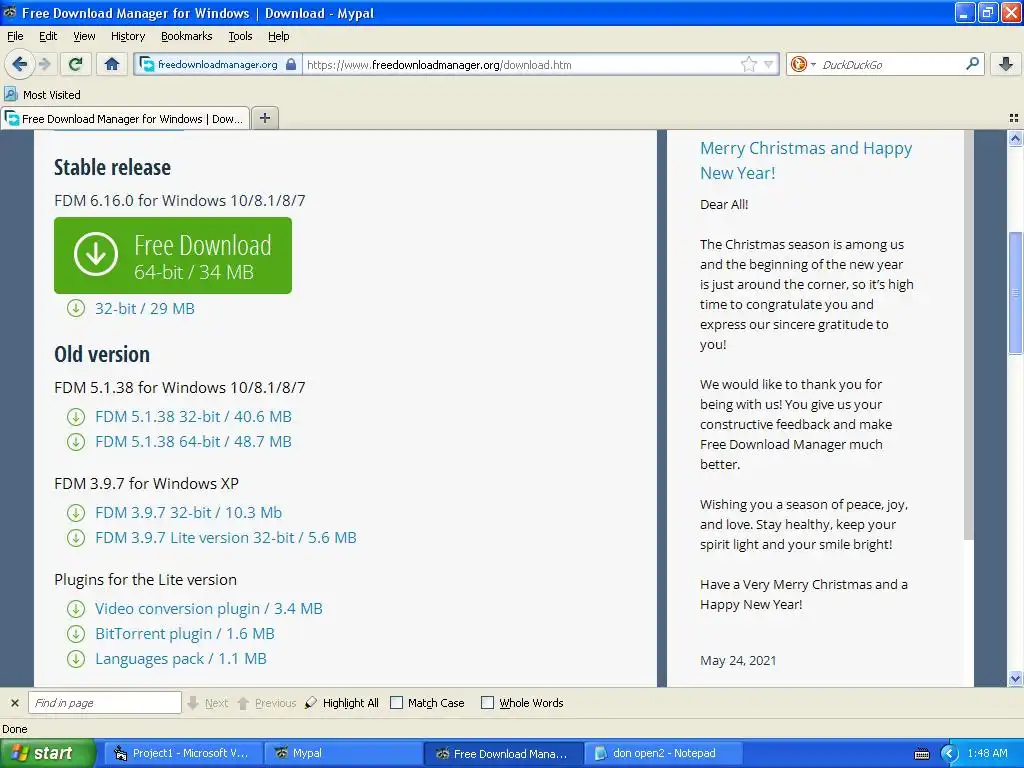Reload the page with the refresh icon

[x=76, y=64]
